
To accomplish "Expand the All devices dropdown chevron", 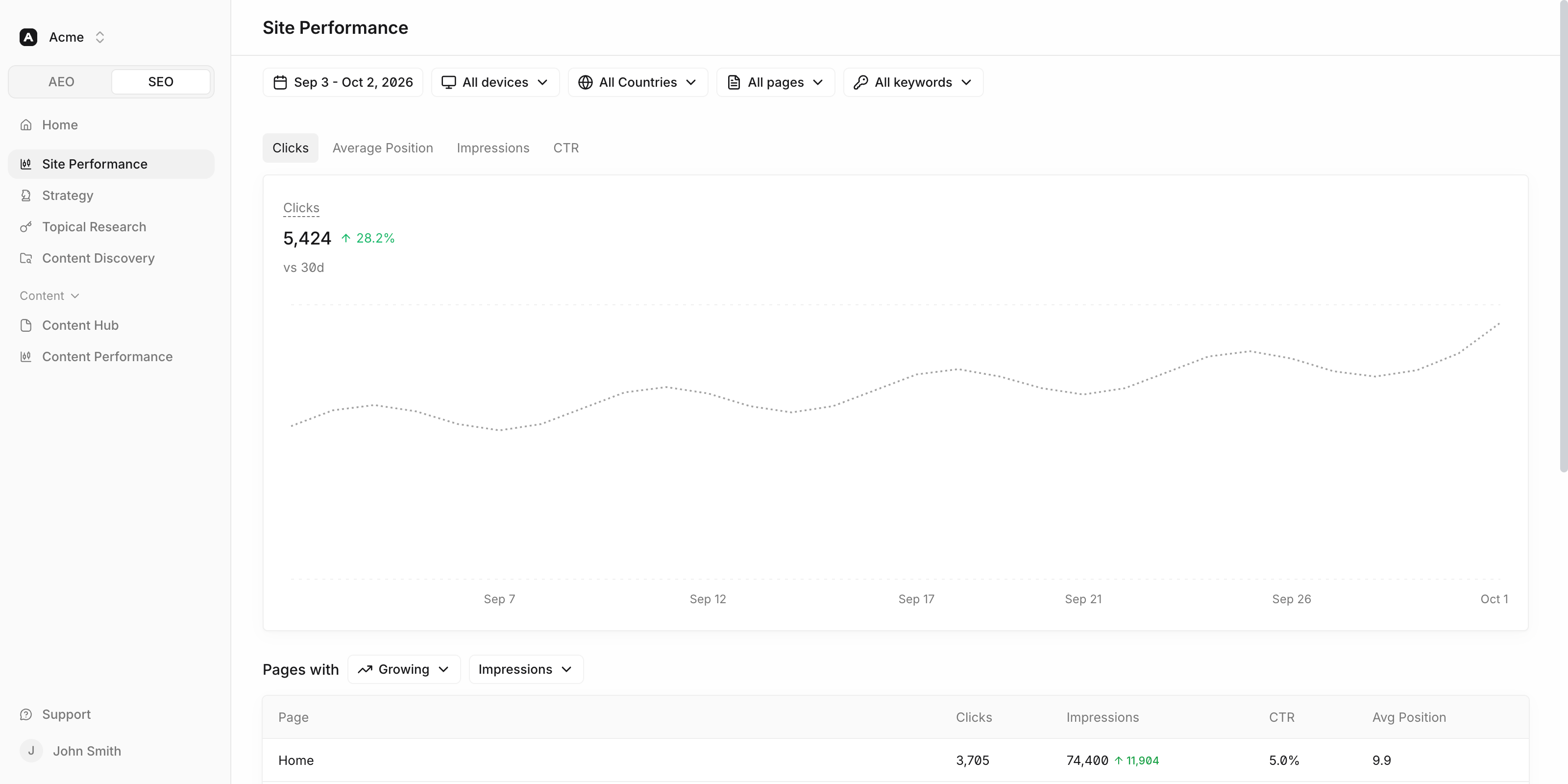I will click(542, 82).
